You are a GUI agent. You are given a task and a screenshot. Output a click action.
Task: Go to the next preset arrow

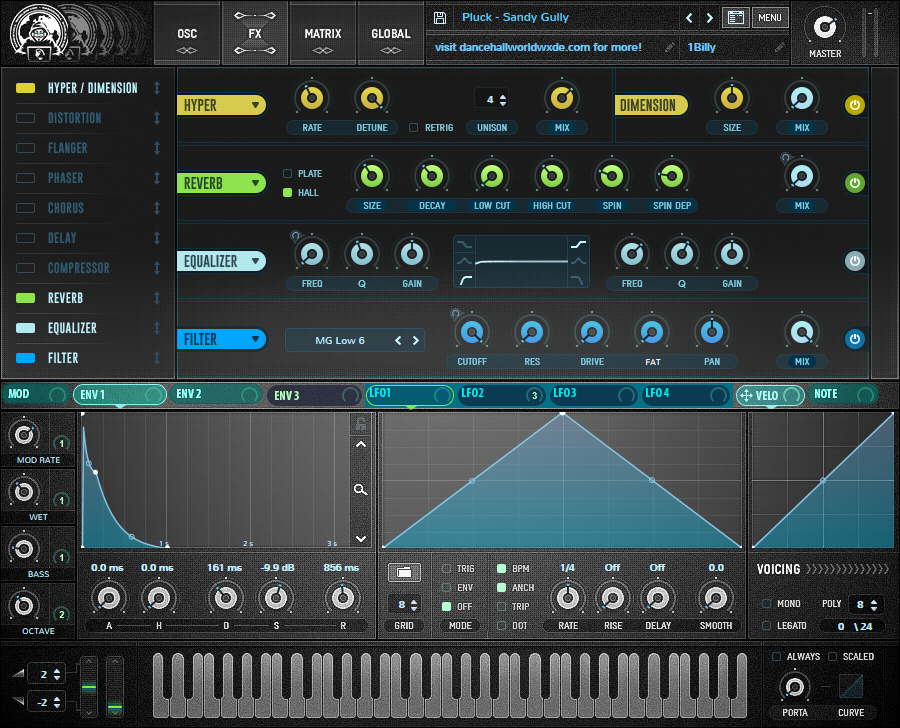pos(710,18)
